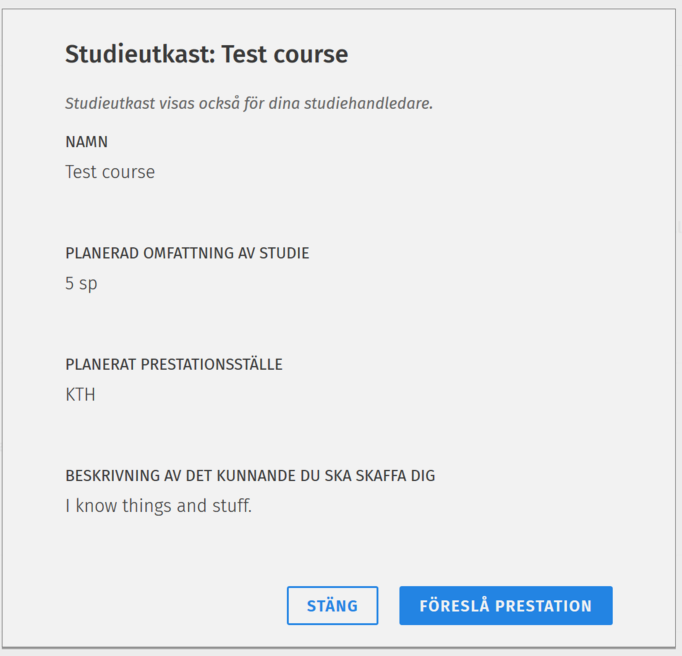This screenshot has height=656, width=682.
Task: Select the "KTH" value text
Action: [80, 394]
